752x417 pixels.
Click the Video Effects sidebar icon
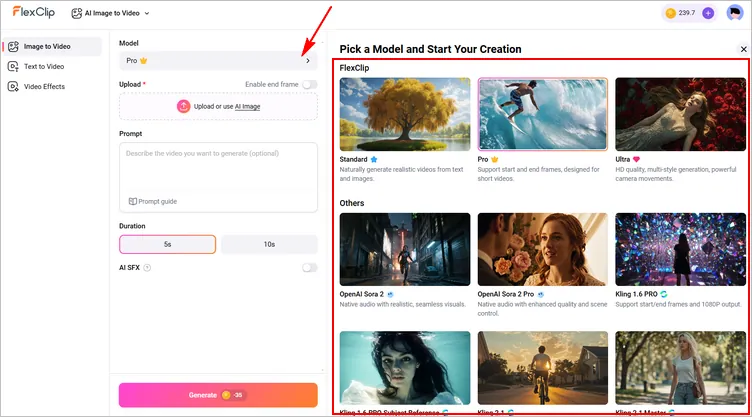click(x=13, y=87)
